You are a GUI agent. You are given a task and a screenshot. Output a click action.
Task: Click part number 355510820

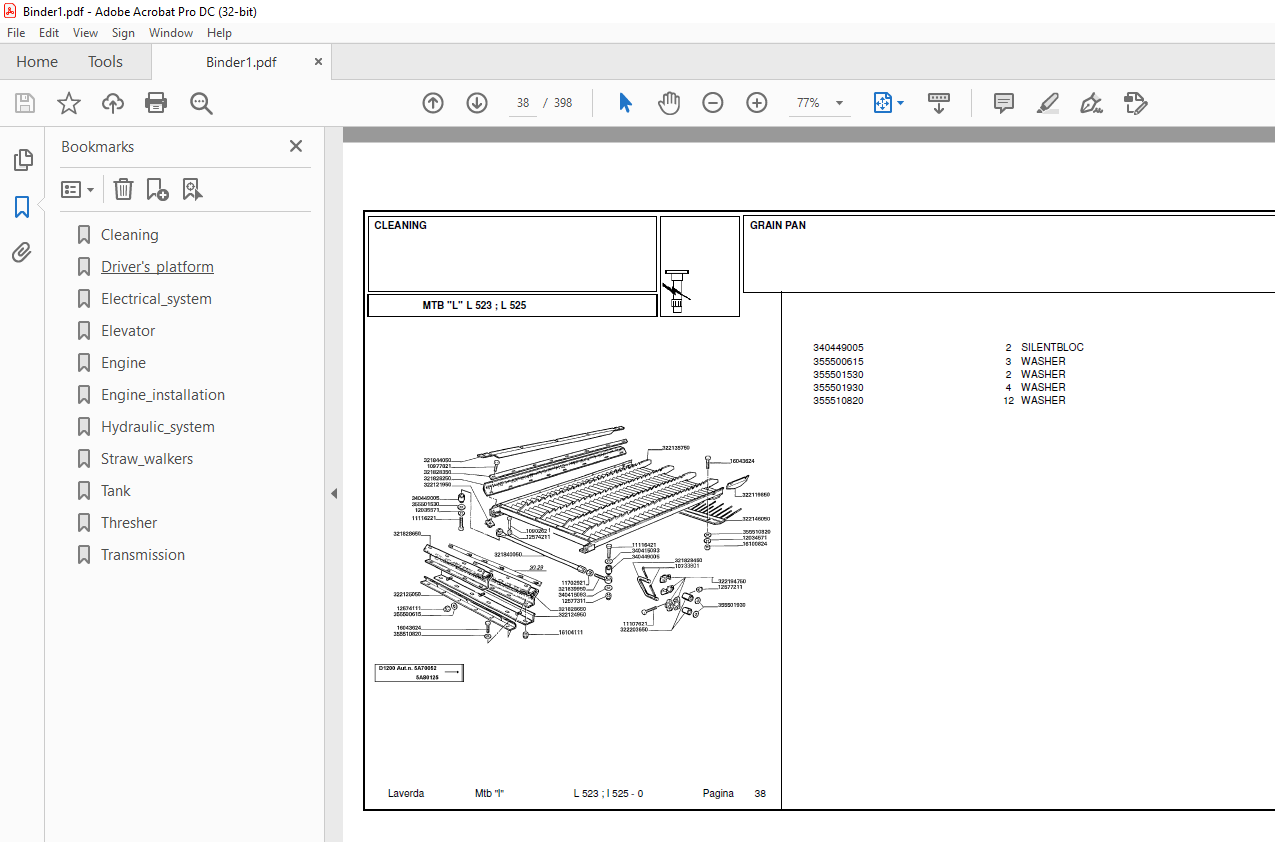pyautogui.click(x=838, y=400)
